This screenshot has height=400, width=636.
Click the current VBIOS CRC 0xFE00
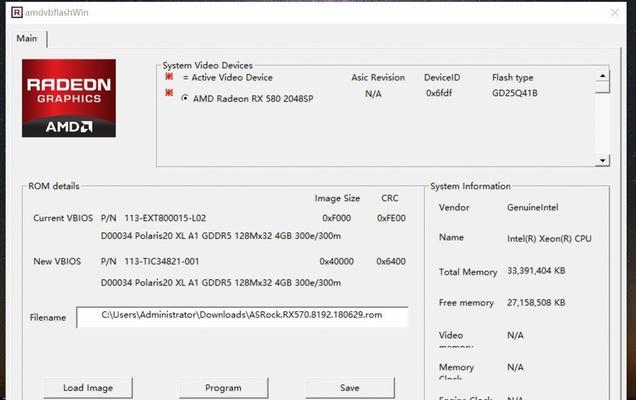click(x=391, y=218)
